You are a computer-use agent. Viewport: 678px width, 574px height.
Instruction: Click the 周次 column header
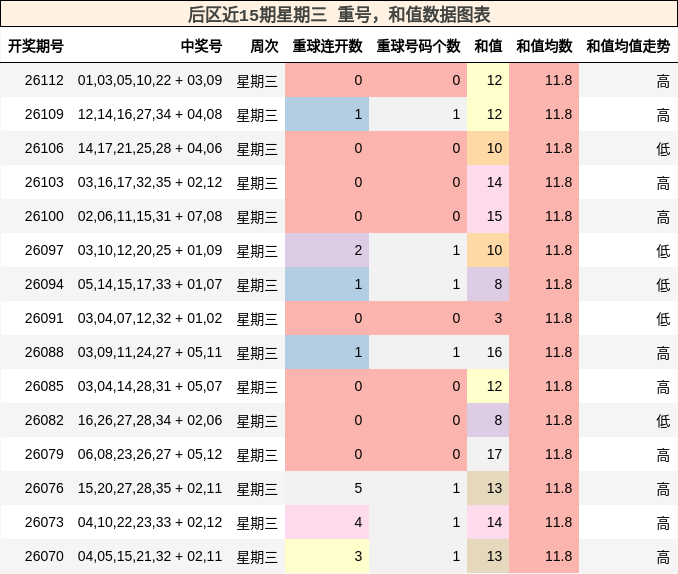click(x=264, y=46)
